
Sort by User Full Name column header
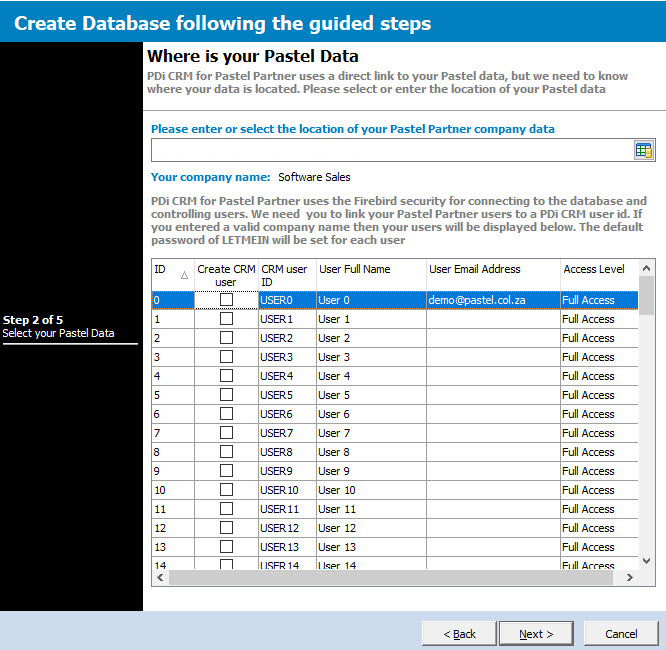371,275
